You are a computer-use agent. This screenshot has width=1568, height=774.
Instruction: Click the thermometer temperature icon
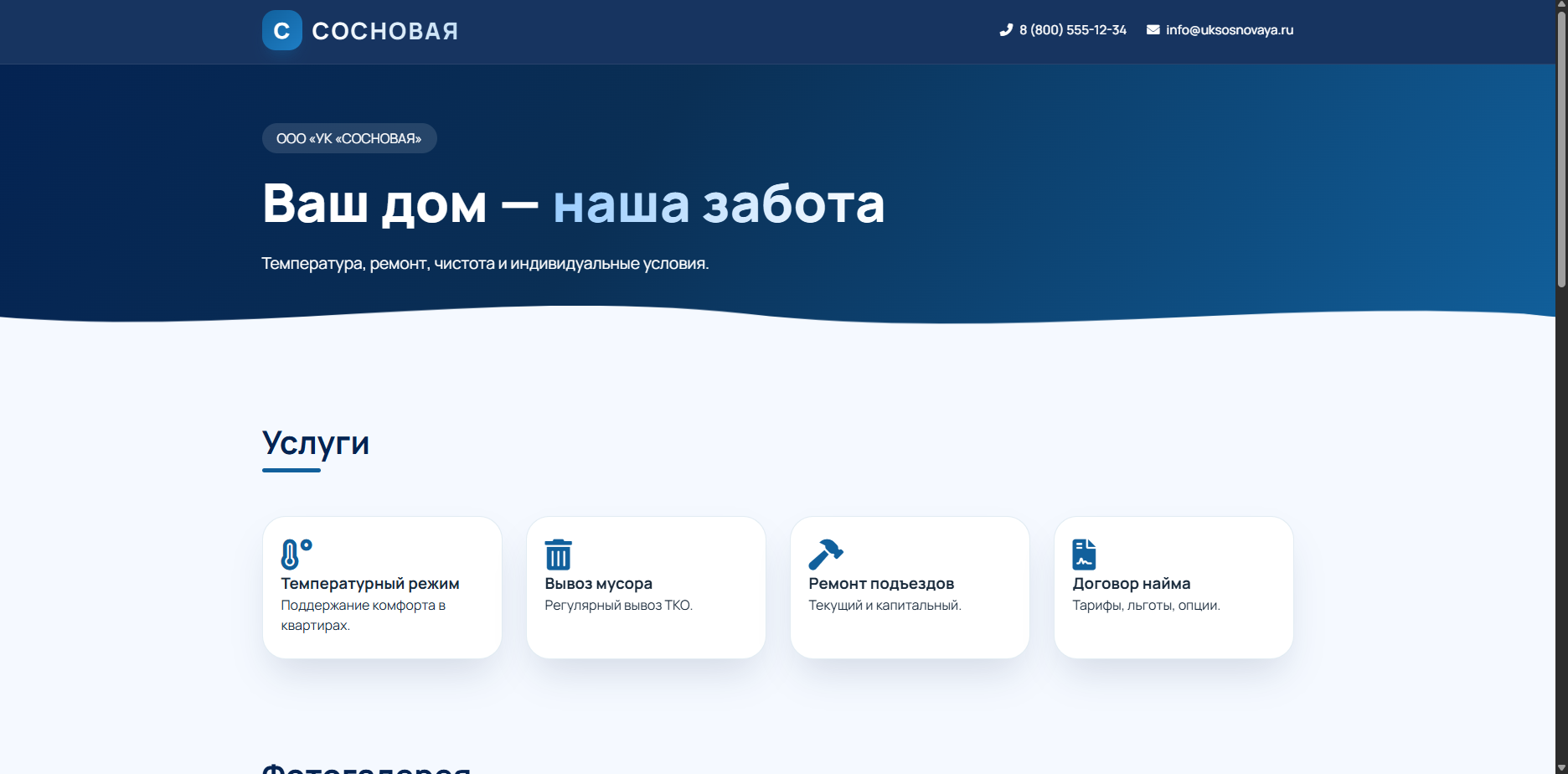296,554
